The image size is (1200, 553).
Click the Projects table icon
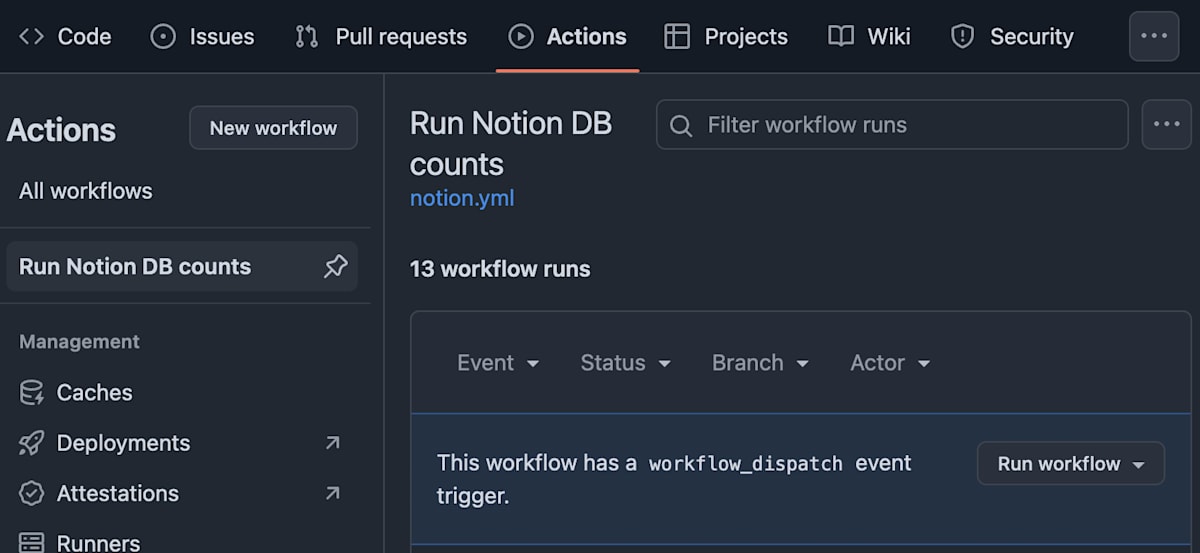tap(677, 37)
